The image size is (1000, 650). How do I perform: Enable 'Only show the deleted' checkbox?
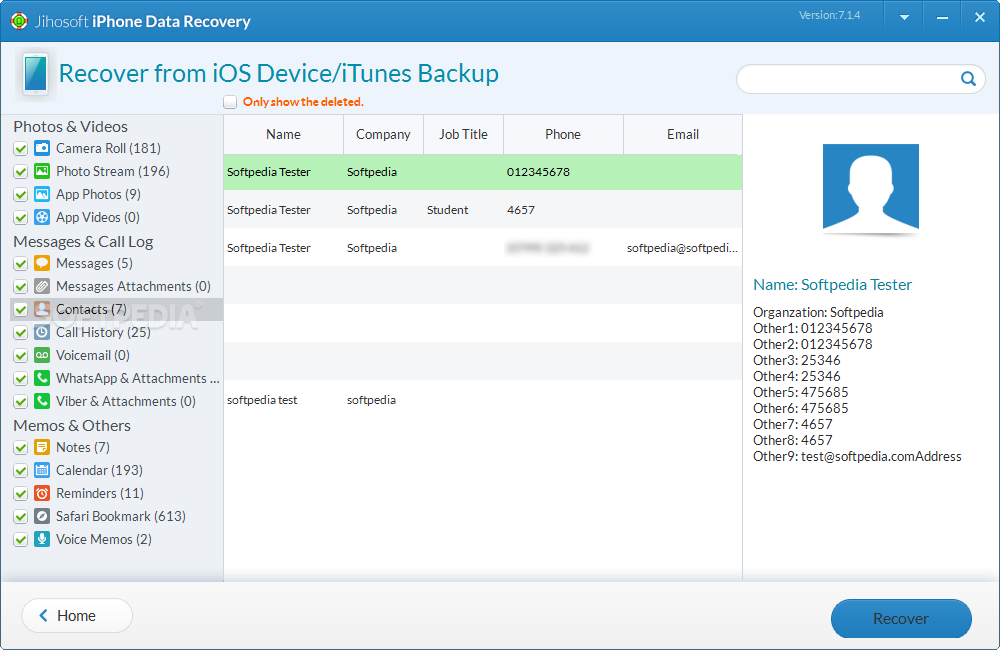pyautogui.click(x=230, y=102)
